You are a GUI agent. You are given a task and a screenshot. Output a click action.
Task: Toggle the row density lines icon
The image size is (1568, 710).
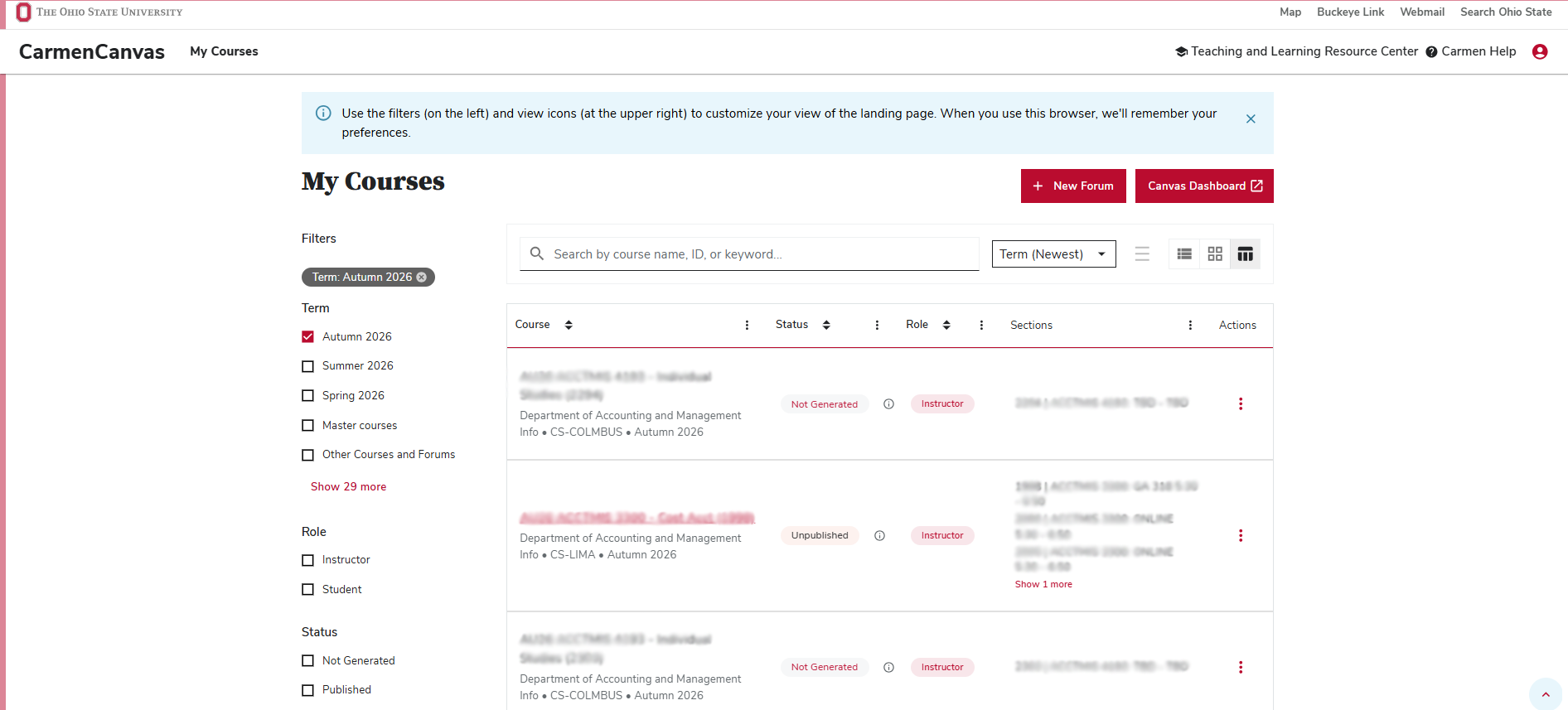1142,254
